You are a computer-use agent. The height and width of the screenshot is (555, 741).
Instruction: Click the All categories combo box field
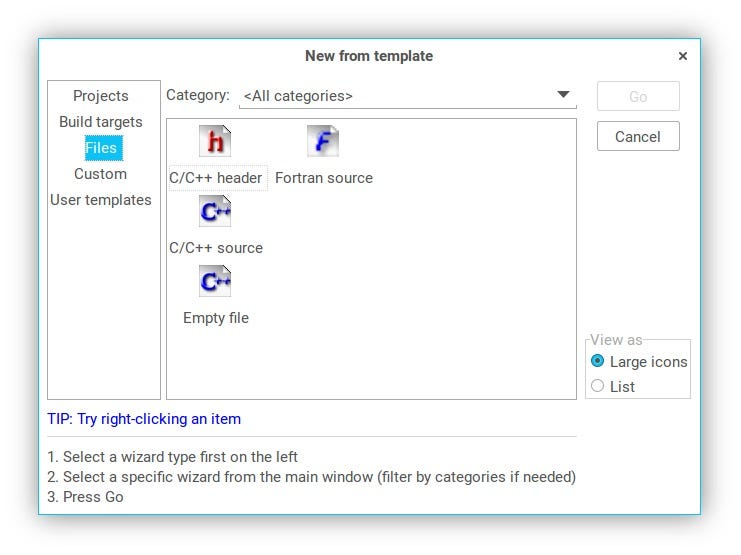(408, 95)
